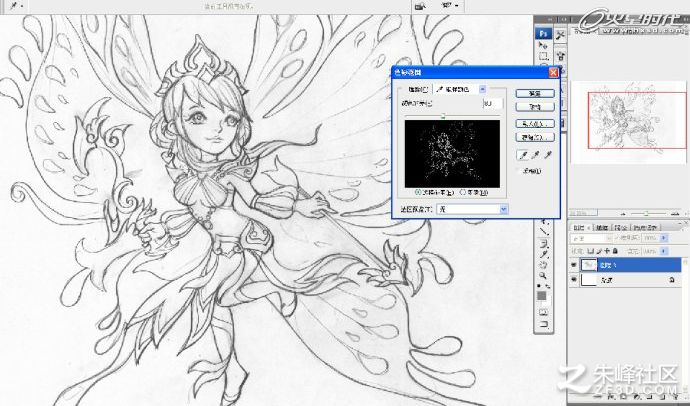Click the Load button in Color Range
Image resolution: width=690 pixels, height=406 pixels.
tap(535, 124)
